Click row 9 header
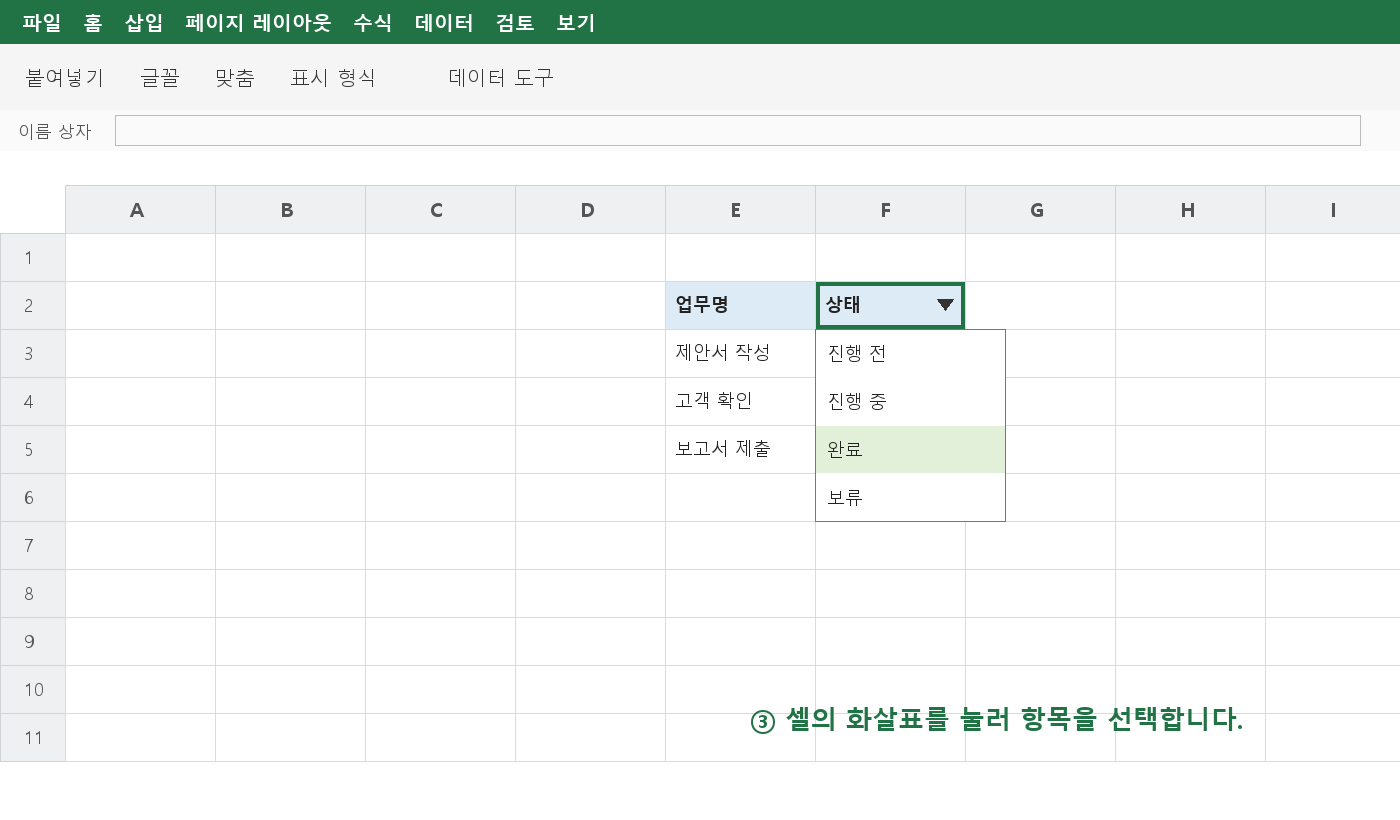The image size is (1400, 820). (x=33, y=642)
